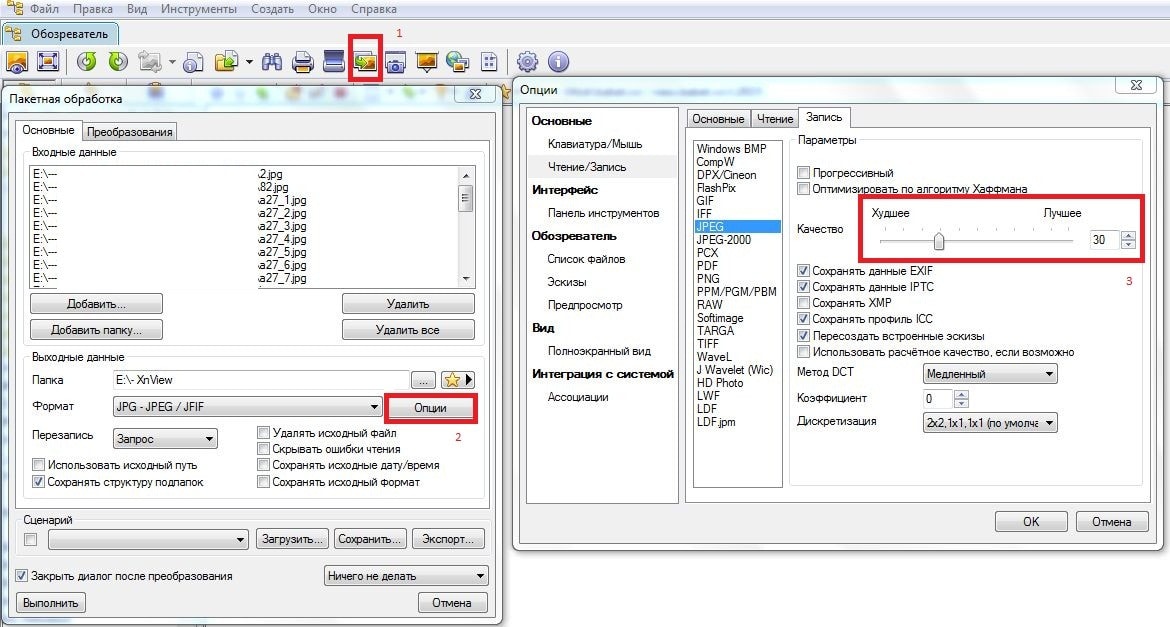Switch to the Преобразования tab
The width and height of the screenshot is (1170, 627).
point(130,131)
